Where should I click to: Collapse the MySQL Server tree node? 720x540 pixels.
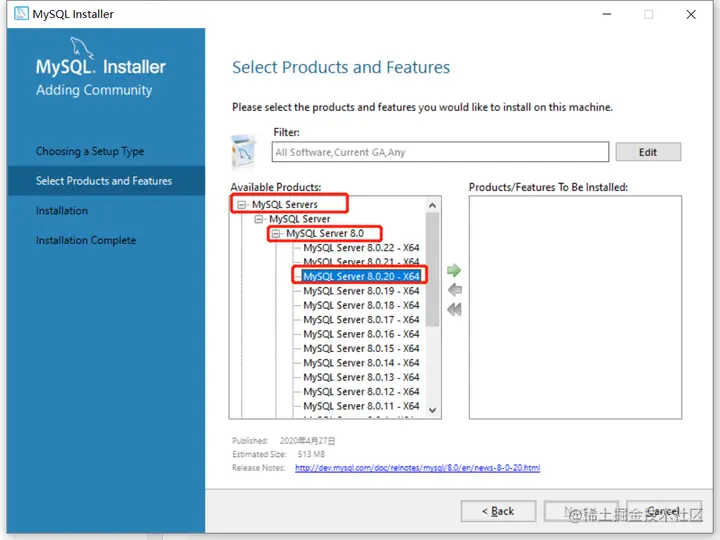pyautogui.click(x=259, y=219)
